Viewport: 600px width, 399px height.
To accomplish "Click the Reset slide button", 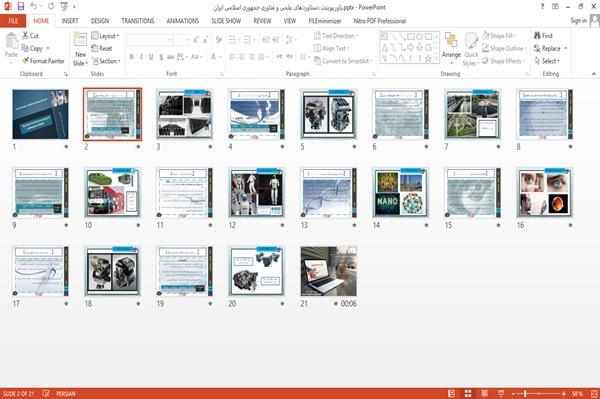I will coord(102,48).
